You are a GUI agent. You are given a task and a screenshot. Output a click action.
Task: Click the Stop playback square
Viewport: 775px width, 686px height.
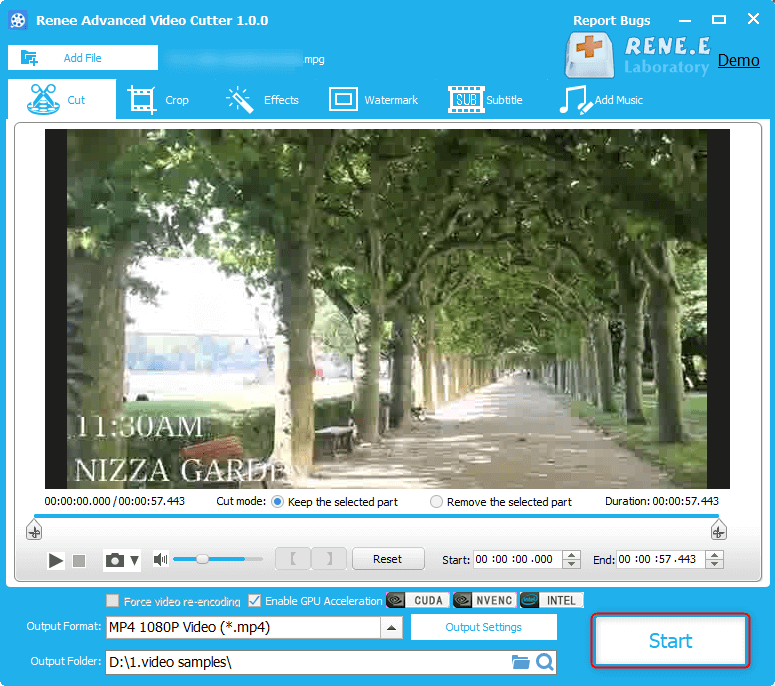[x=79, y=561]
